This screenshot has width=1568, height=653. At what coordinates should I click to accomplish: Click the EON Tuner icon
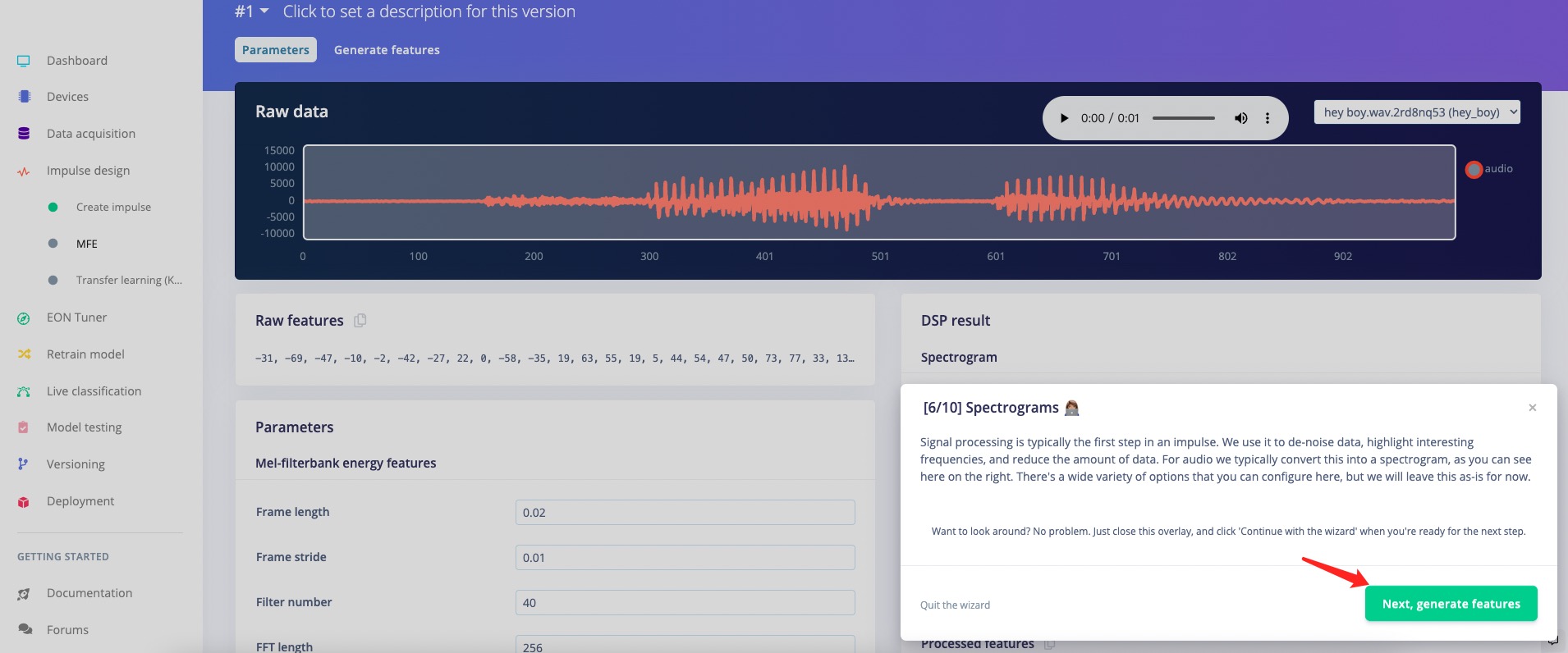pyautogui.click(x=24, y=318)
